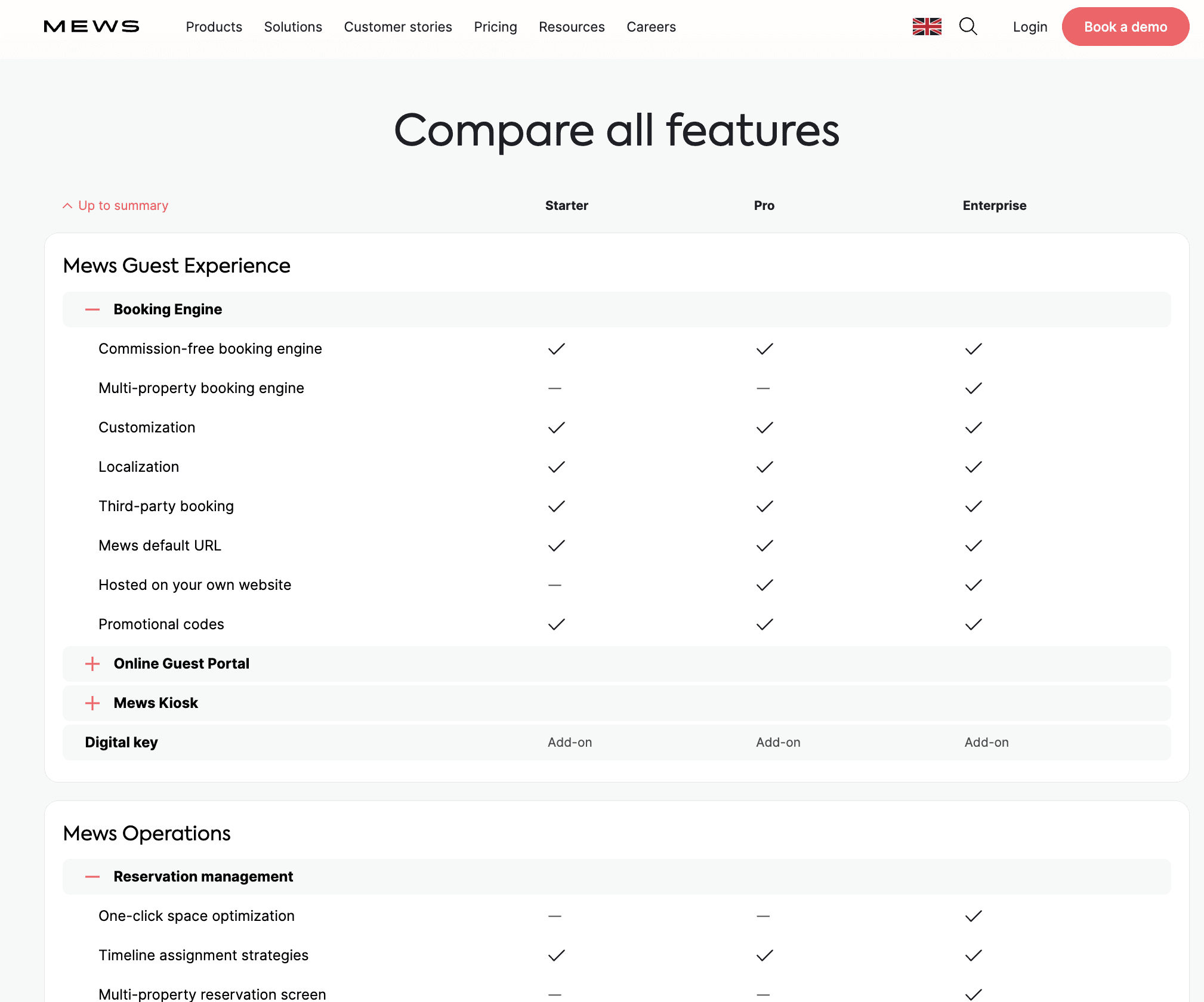This screenshot has width=1204, height=1002.
Task: Click the Mews logo
Action: point(91,26)
